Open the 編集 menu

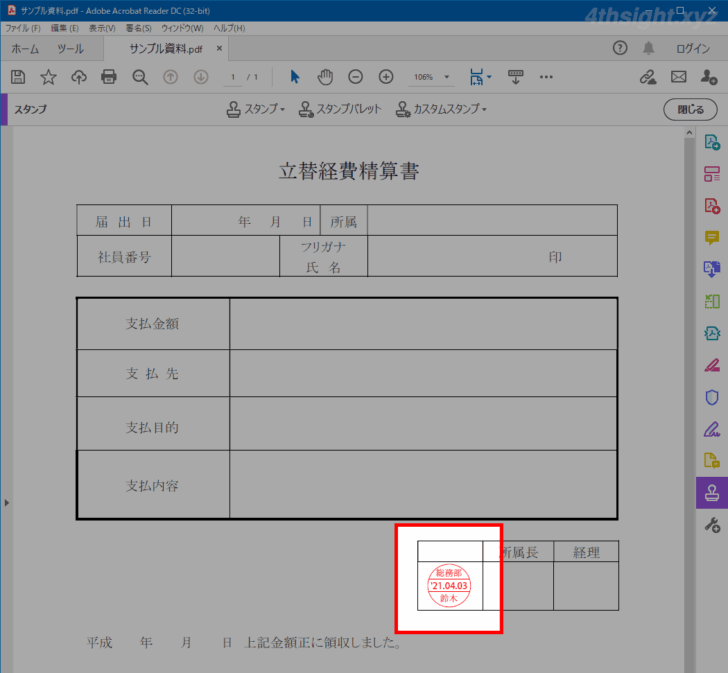point(65,28)
